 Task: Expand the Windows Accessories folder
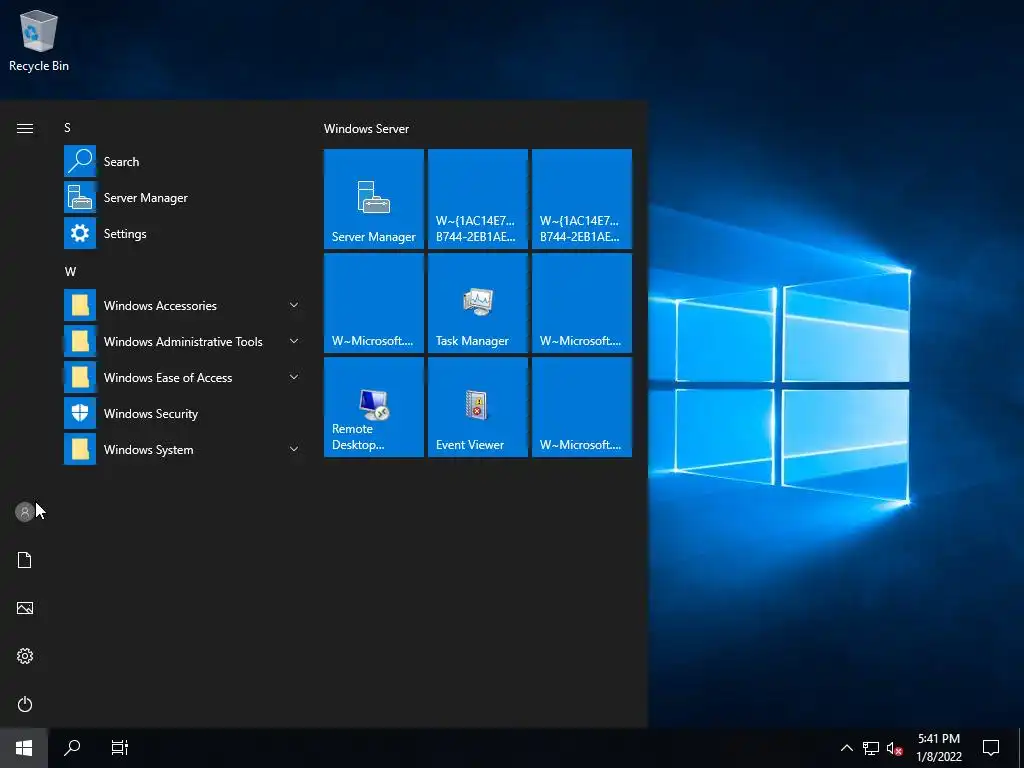pyautogui.click(x=183, y=305)
